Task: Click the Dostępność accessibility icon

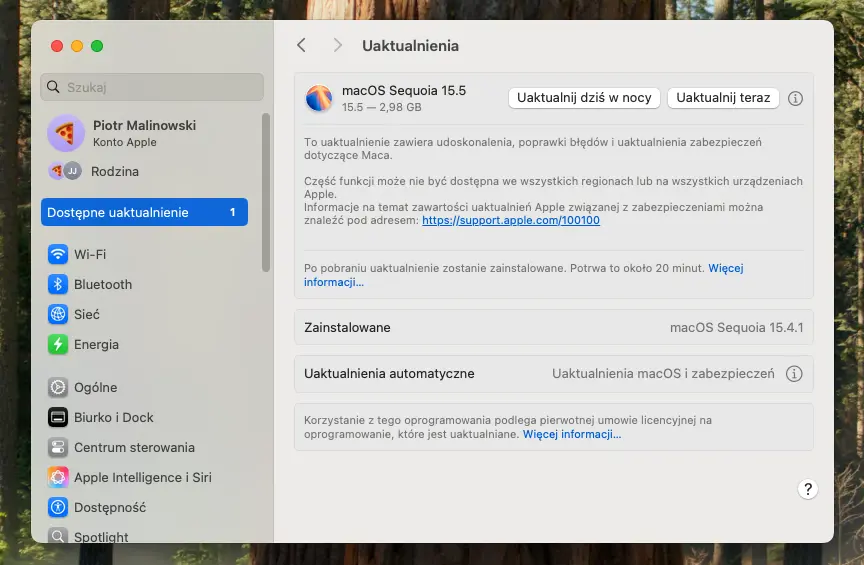Action: [x=58, y=507]
